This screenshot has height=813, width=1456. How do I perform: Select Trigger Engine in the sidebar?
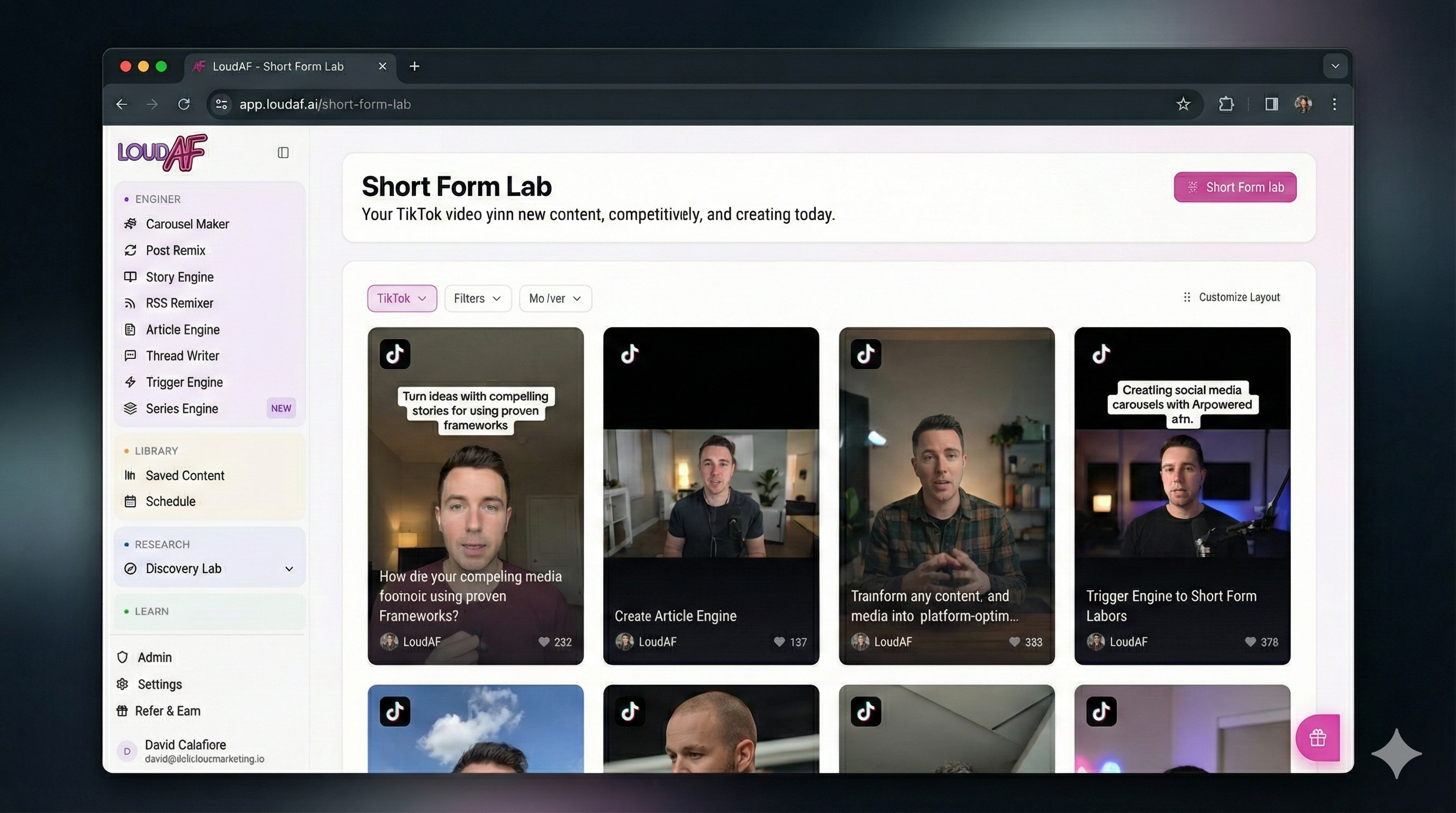[184, 382]
